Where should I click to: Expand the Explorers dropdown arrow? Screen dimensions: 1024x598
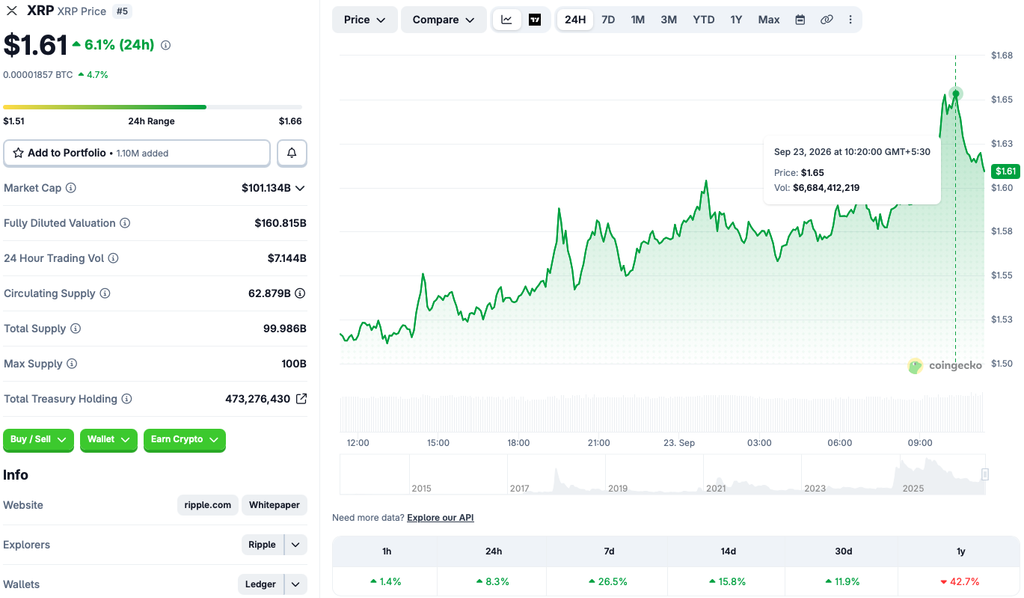click(x=295, y=544)
